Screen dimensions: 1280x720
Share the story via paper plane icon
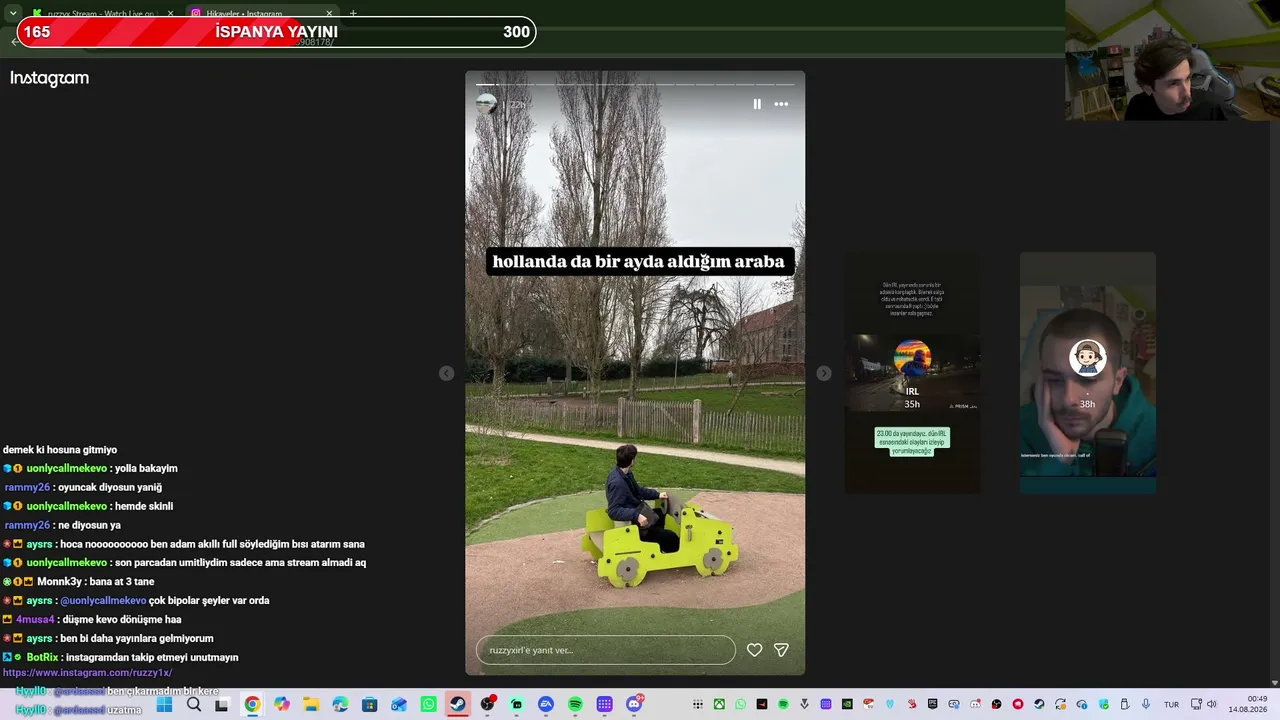coord(781,650)
